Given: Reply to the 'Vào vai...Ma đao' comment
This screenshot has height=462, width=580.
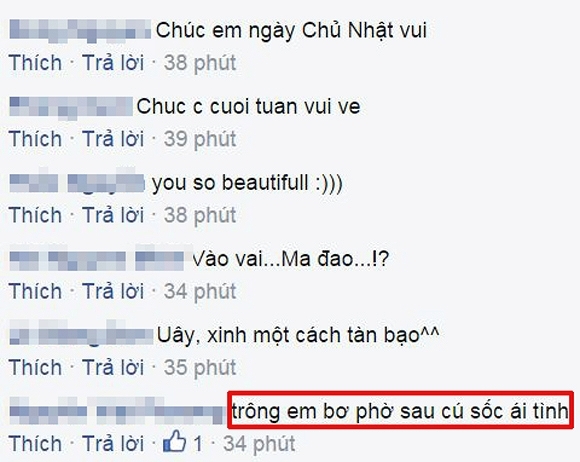Looking at the screenshot, I should pyautogui.click(x=113, y=291).
